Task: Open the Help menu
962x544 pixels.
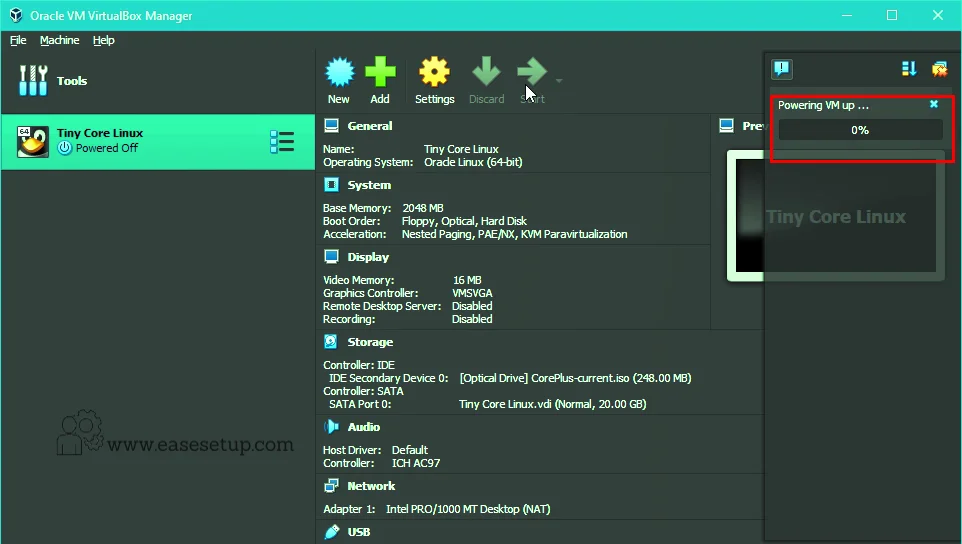Action: [x=104, y=40]
